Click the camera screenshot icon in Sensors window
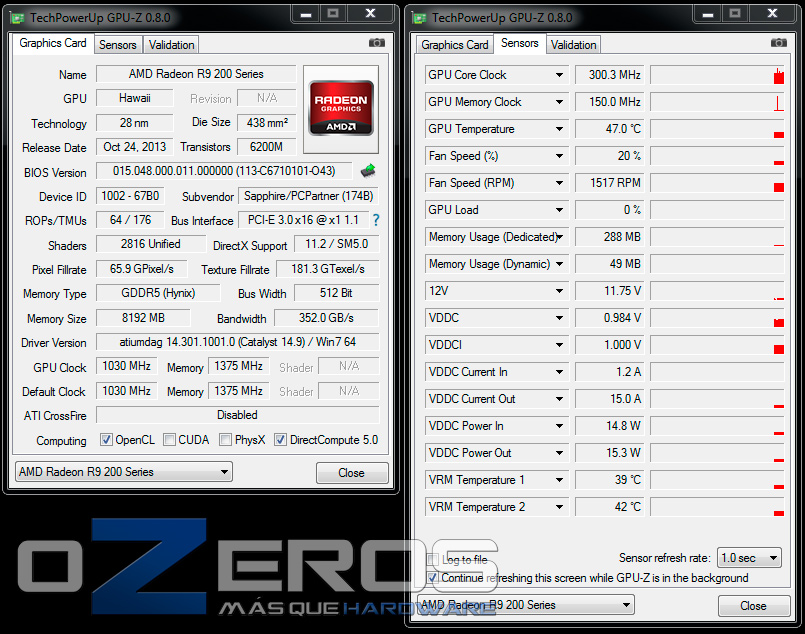This screenshot has height=634, width=805. (x=779, y=43)
